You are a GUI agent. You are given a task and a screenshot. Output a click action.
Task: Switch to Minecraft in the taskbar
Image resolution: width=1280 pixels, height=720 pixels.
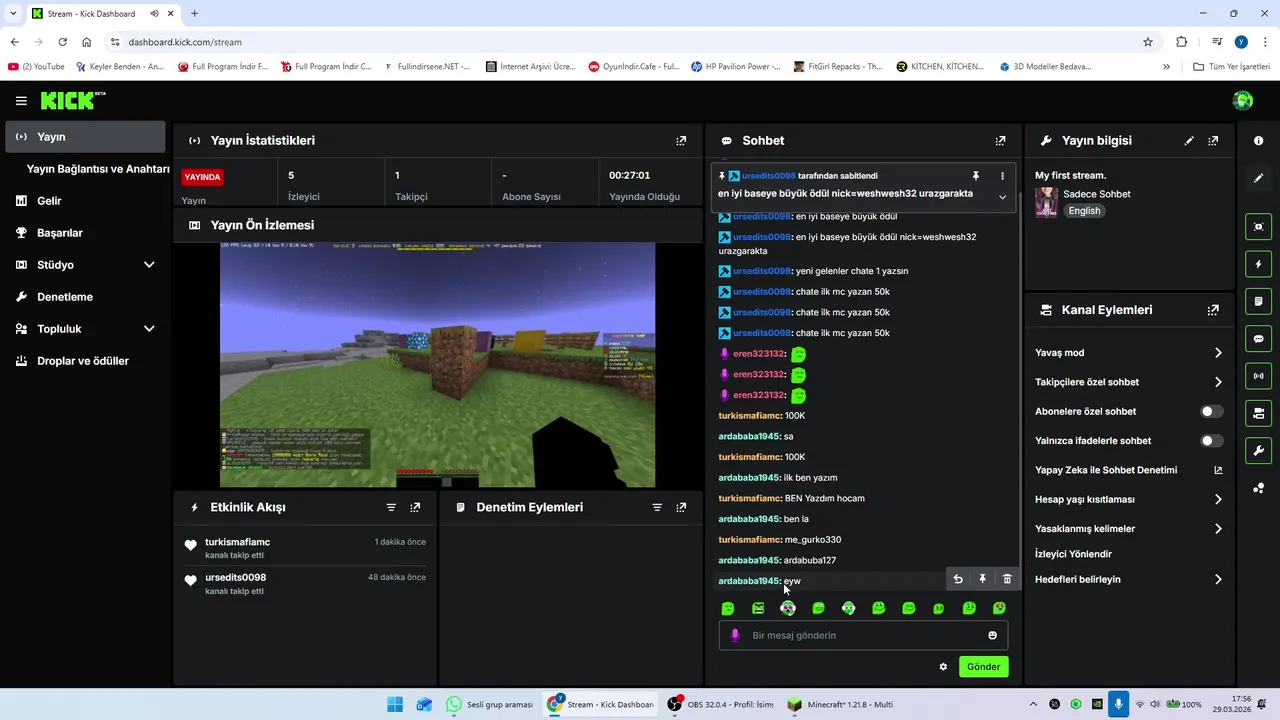pos(840,704)
